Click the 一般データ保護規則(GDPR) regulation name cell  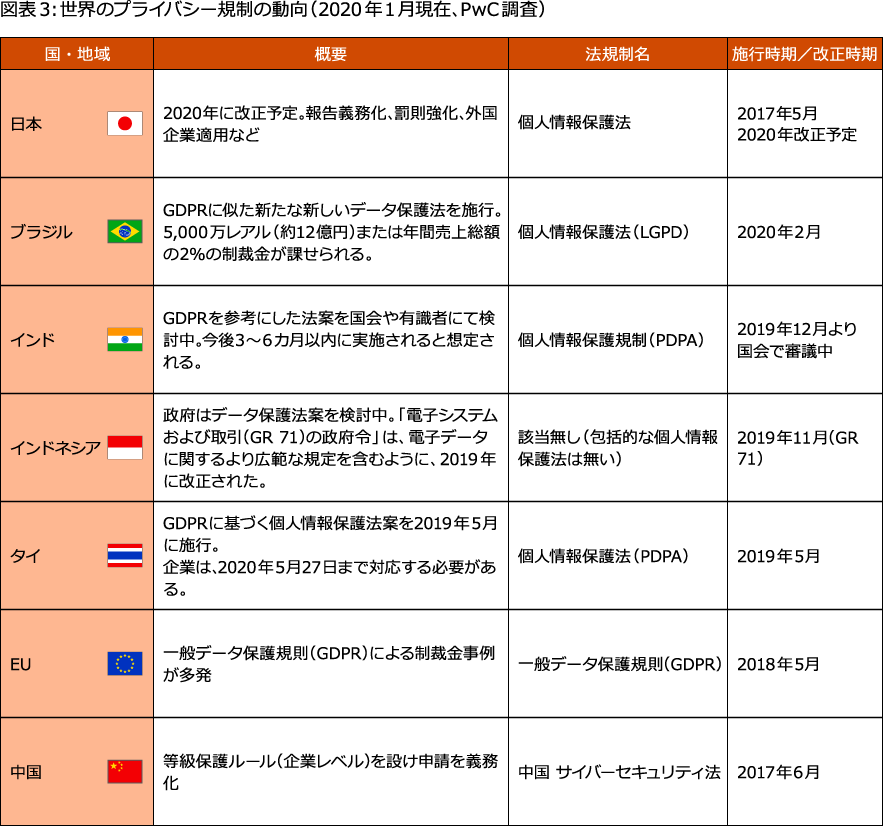click(620, 664)
